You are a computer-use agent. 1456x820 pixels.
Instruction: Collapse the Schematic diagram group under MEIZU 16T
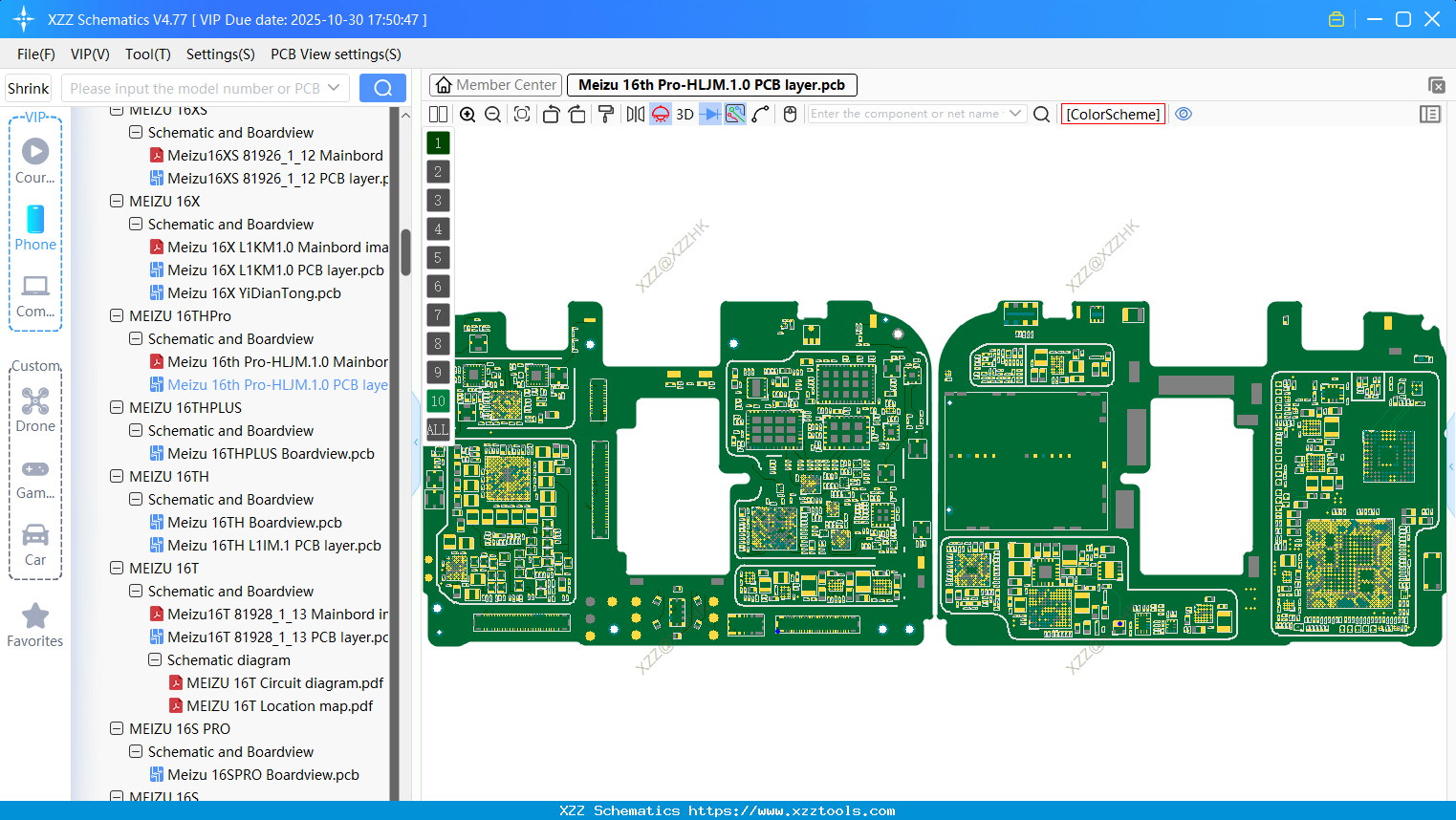(x=154, y=659)
